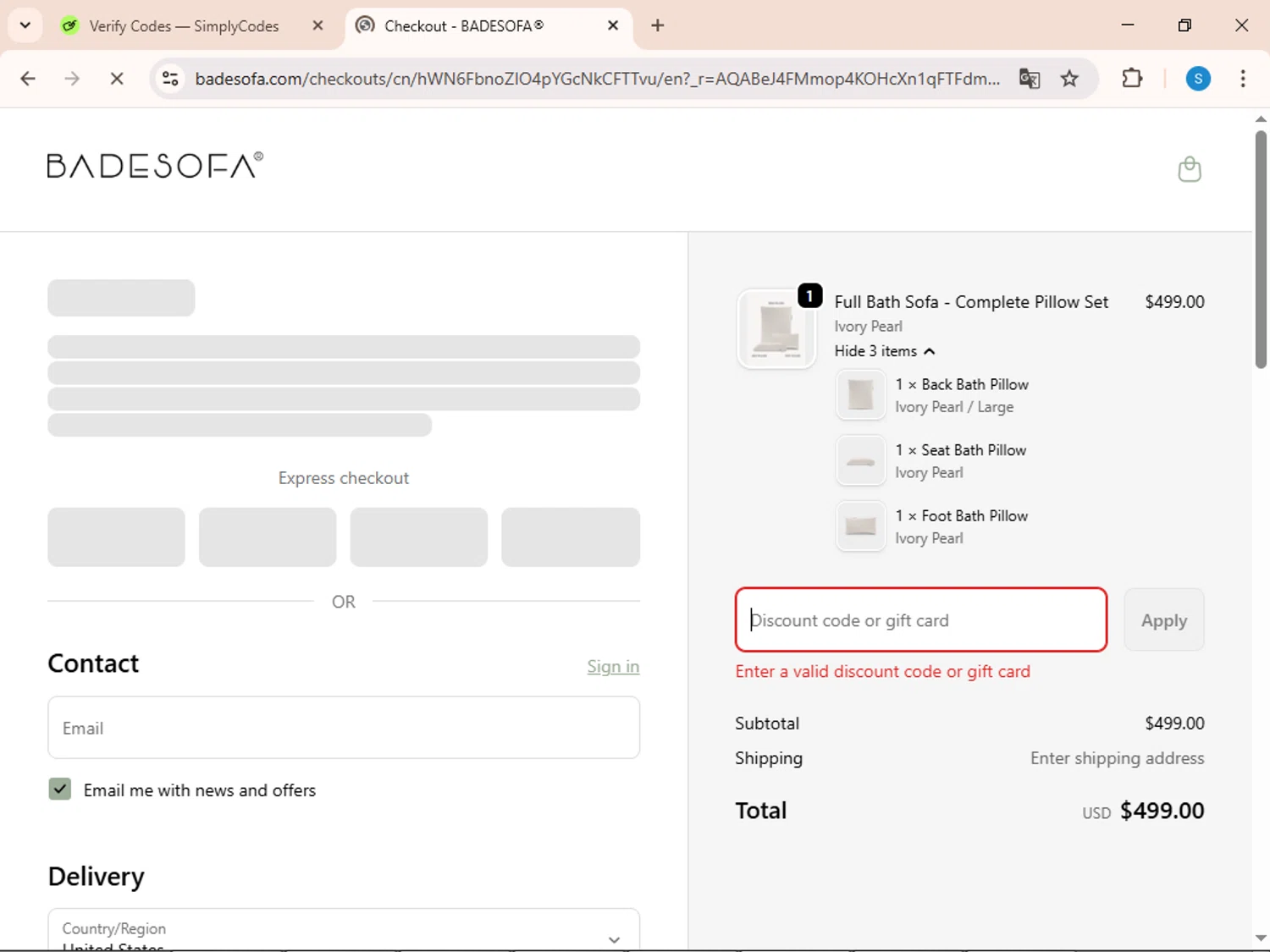
Task: Click the Foot Bath Pillow thumbnail
Action: pyautogui.click(x=860, y=526)
